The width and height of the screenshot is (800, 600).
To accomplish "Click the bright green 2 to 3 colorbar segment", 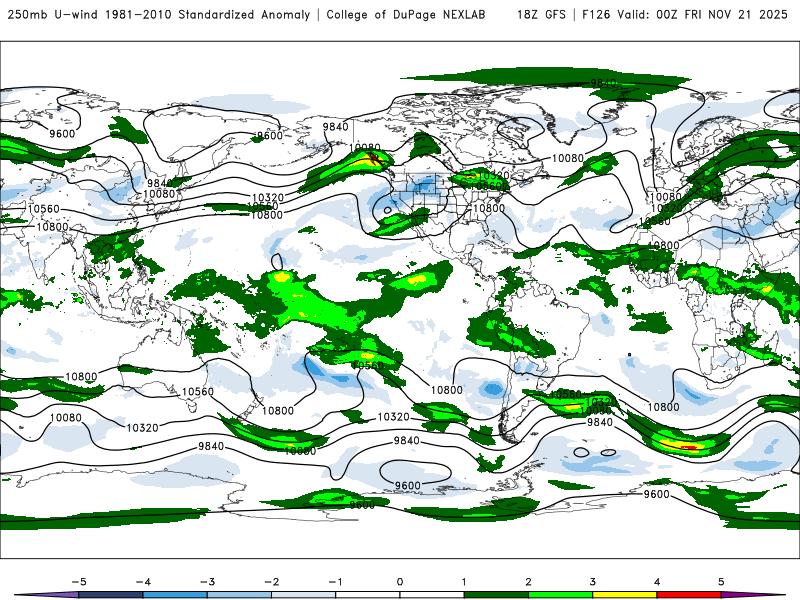I will point(560,595).
